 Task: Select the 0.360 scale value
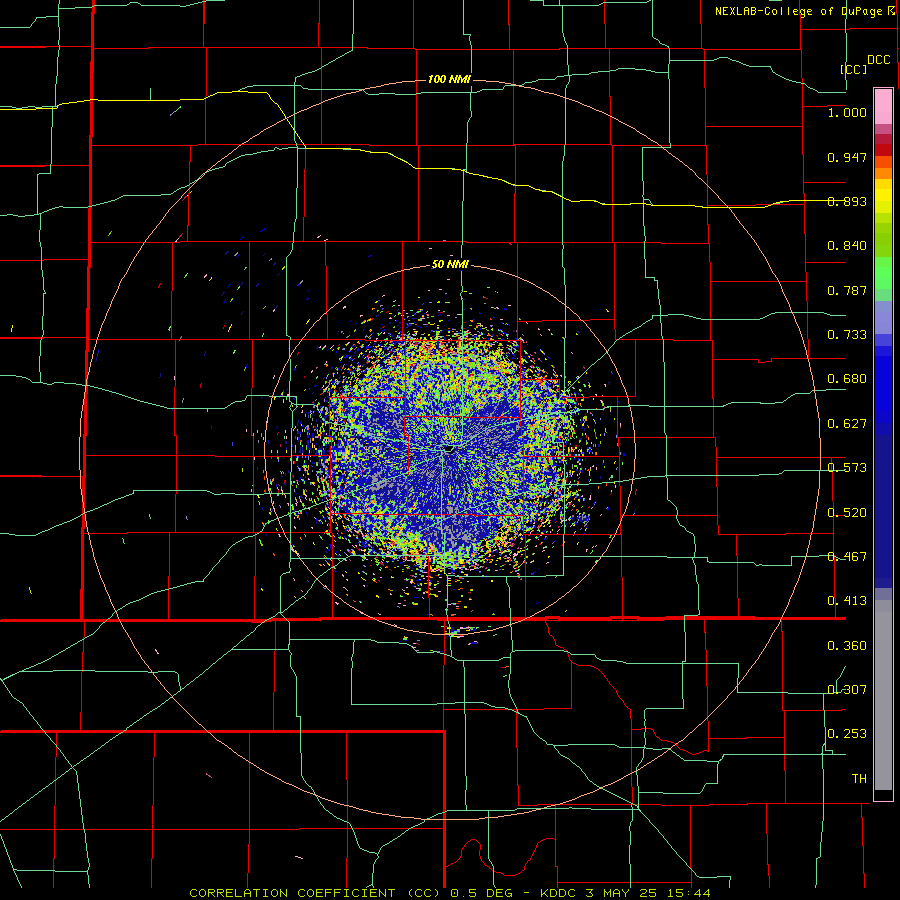(x=847, y=646)
